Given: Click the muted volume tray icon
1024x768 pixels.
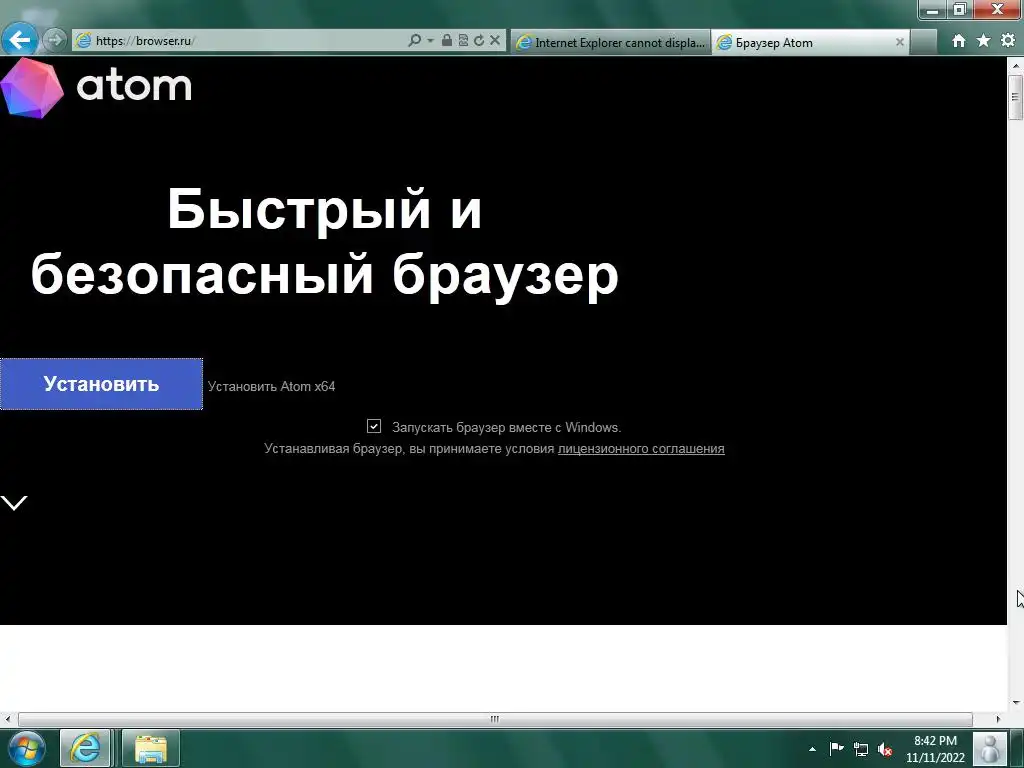Looking at the screenshot, I should pyautogui.click(x=885, y=749).
